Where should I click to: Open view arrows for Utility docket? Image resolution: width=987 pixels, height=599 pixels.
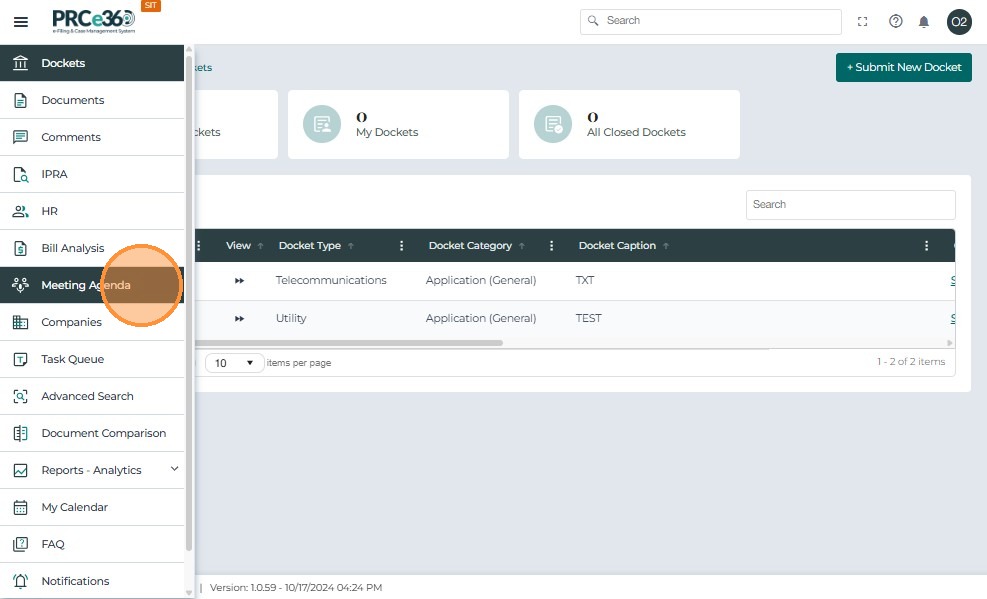(239, 319)
